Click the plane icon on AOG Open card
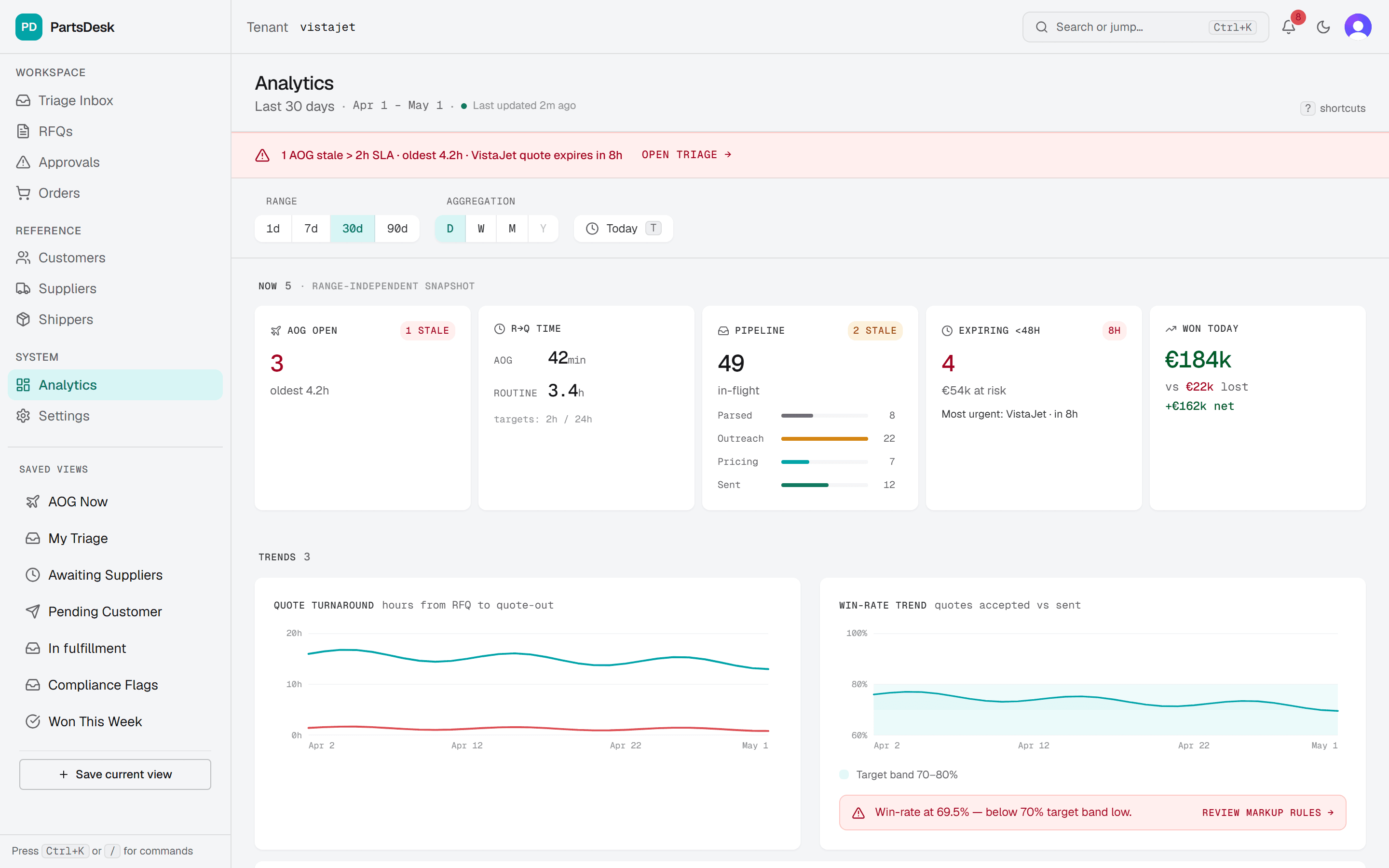 [276, 331]
